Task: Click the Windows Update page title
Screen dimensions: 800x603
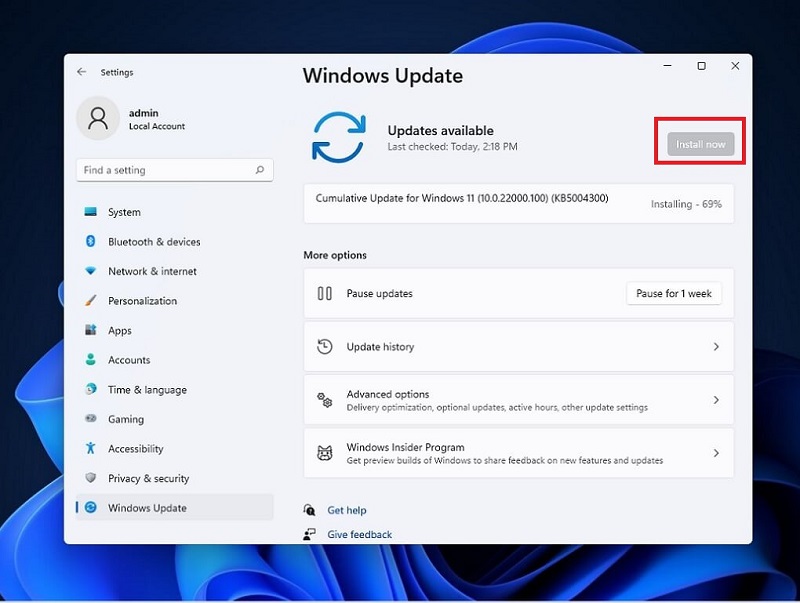Action: click(x=383, y=76)
